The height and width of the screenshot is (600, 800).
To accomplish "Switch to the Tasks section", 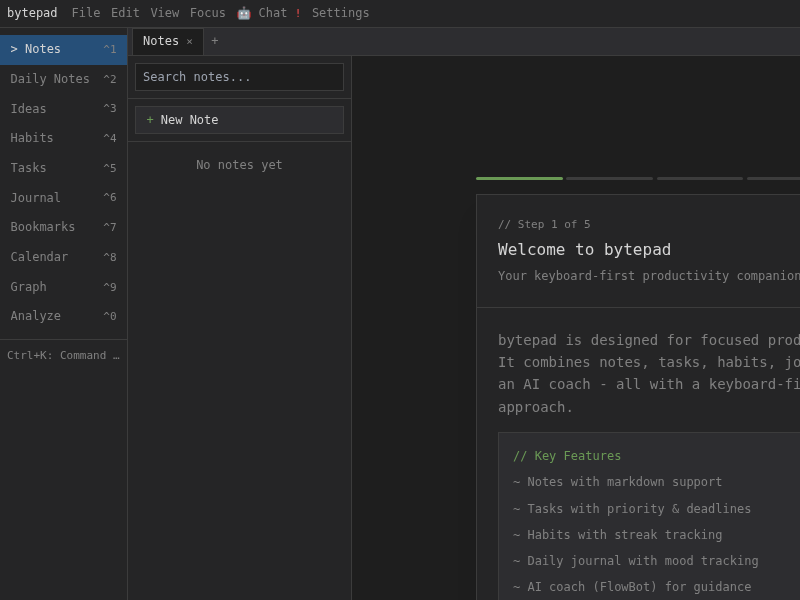I will pos(63,168).
